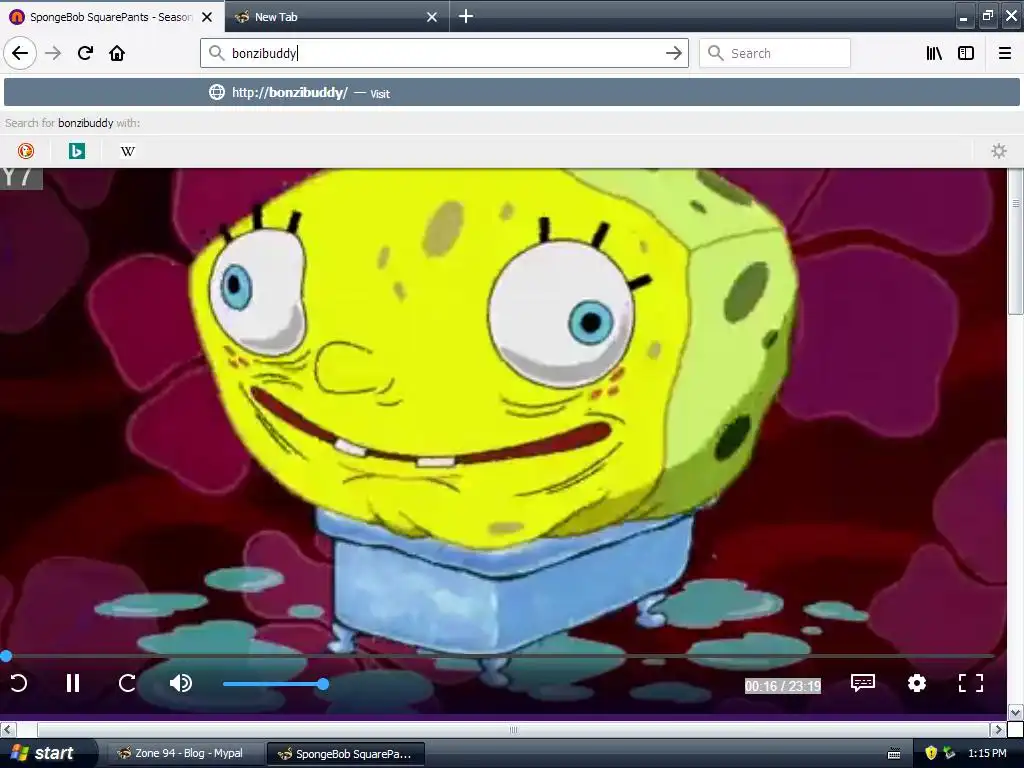Viewport: 1024px width, 768px height.
Task: Enter fullscreen video mode
Action: (970, 683)
